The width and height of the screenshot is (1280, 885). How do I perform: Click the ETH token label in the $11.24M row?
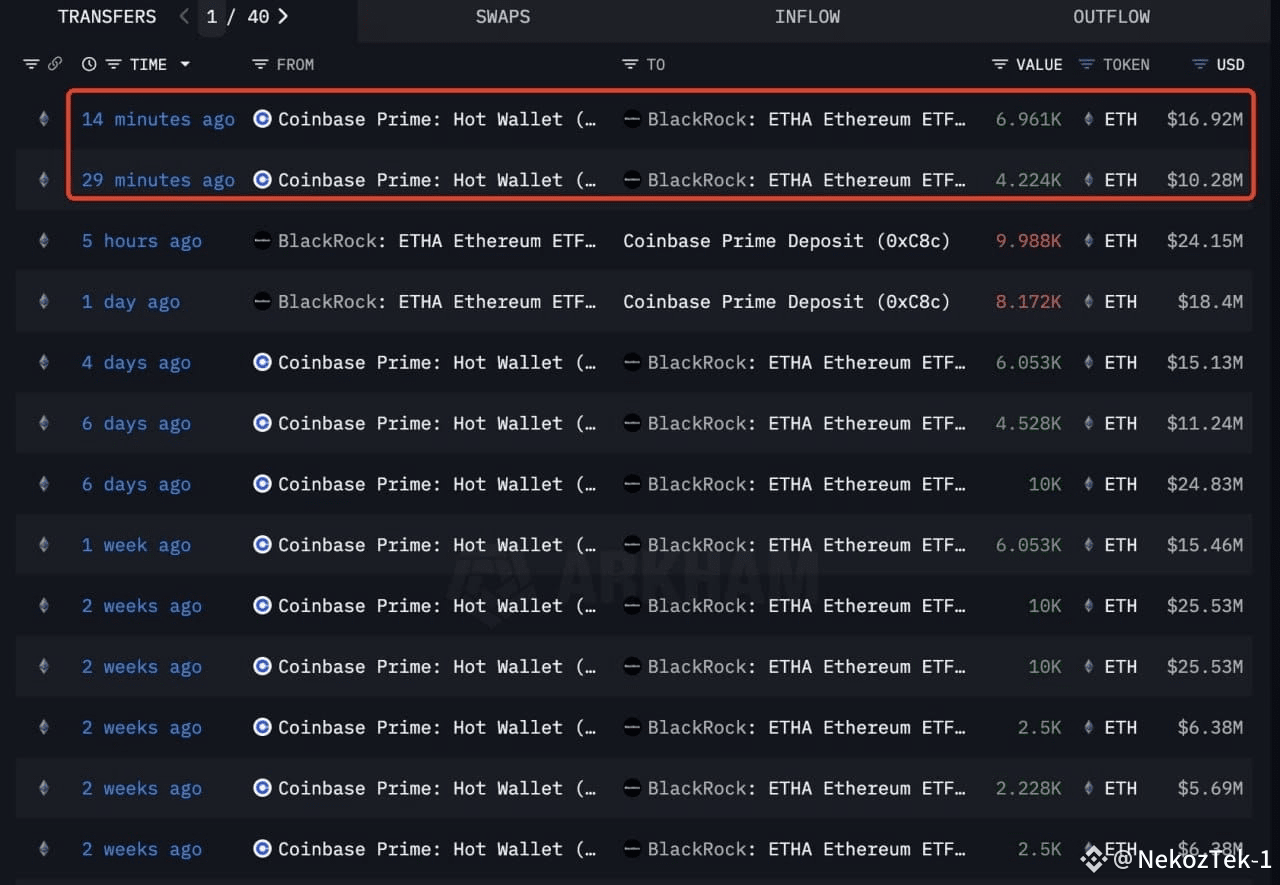coord(1121,423)
